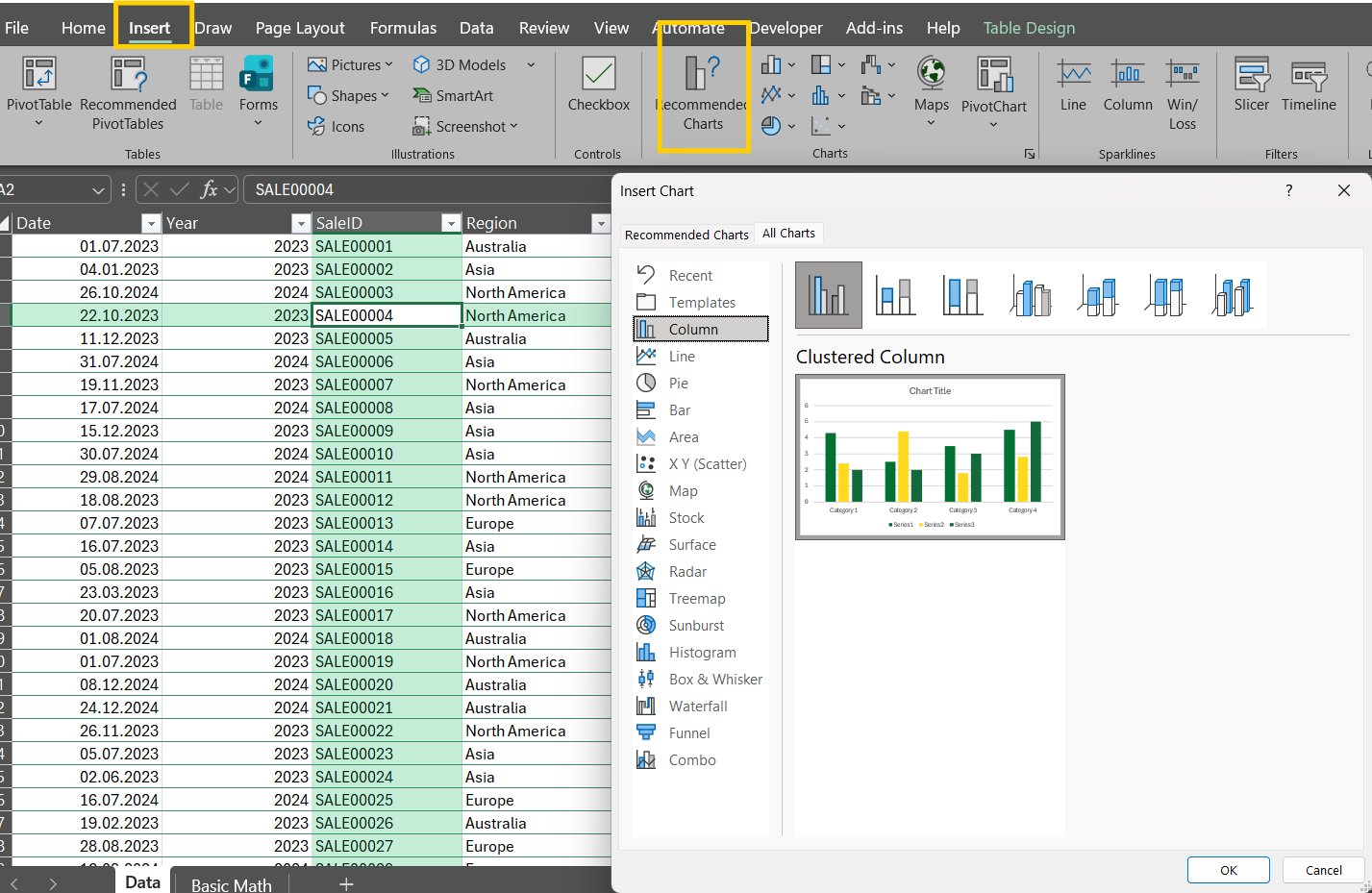Insert a Timeline filter

pos(1309,85)
